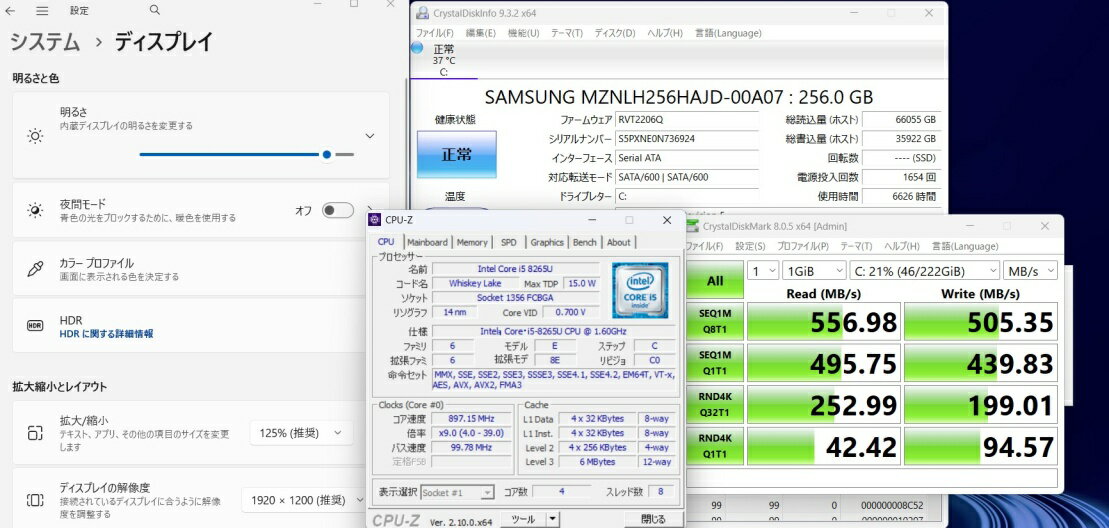Click the Intel Core i5 logo in CPU-Z
The height and width of the screenshot is (528, 1109).
[640, 289]
